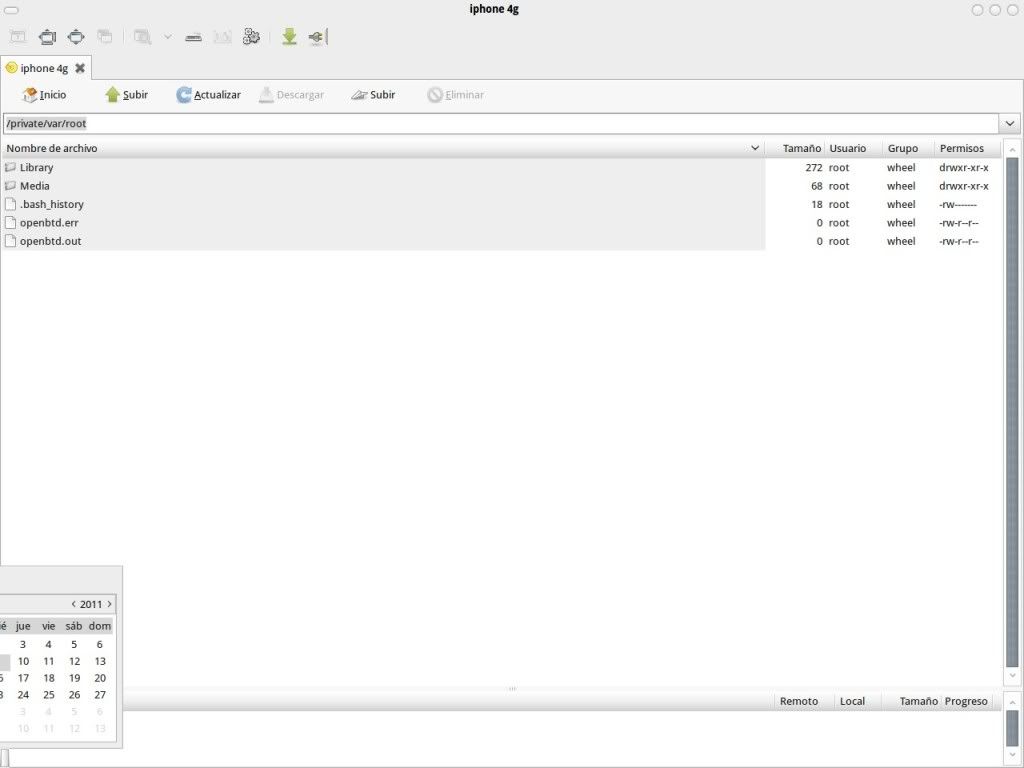The image size is (1024, 768).
Task: Switch to the iphone 4g tab
Action: coord(46,68)
